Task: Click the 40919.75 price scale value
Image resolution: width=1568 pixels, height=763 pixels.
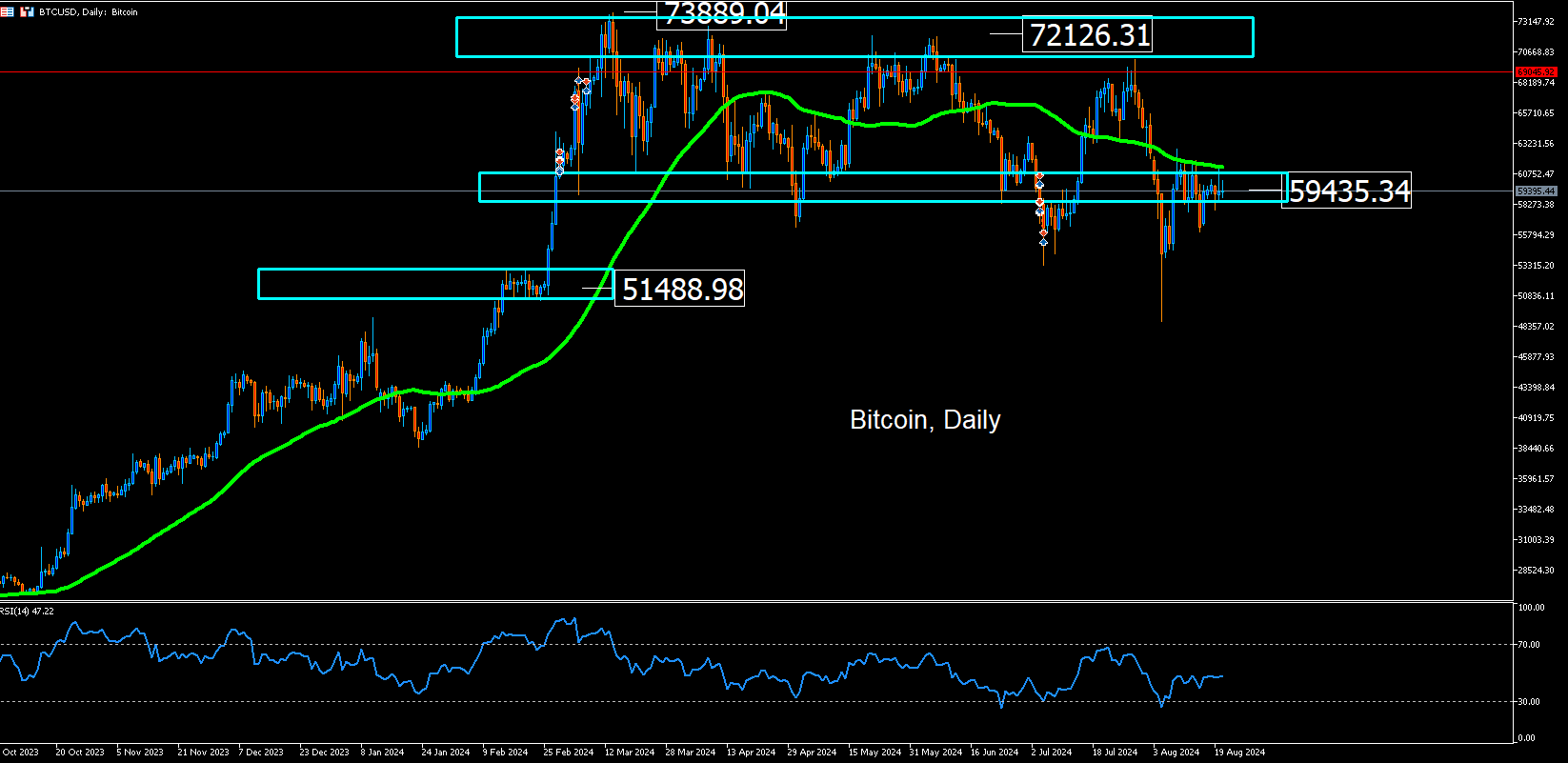Action: (x=1538, y=418)
